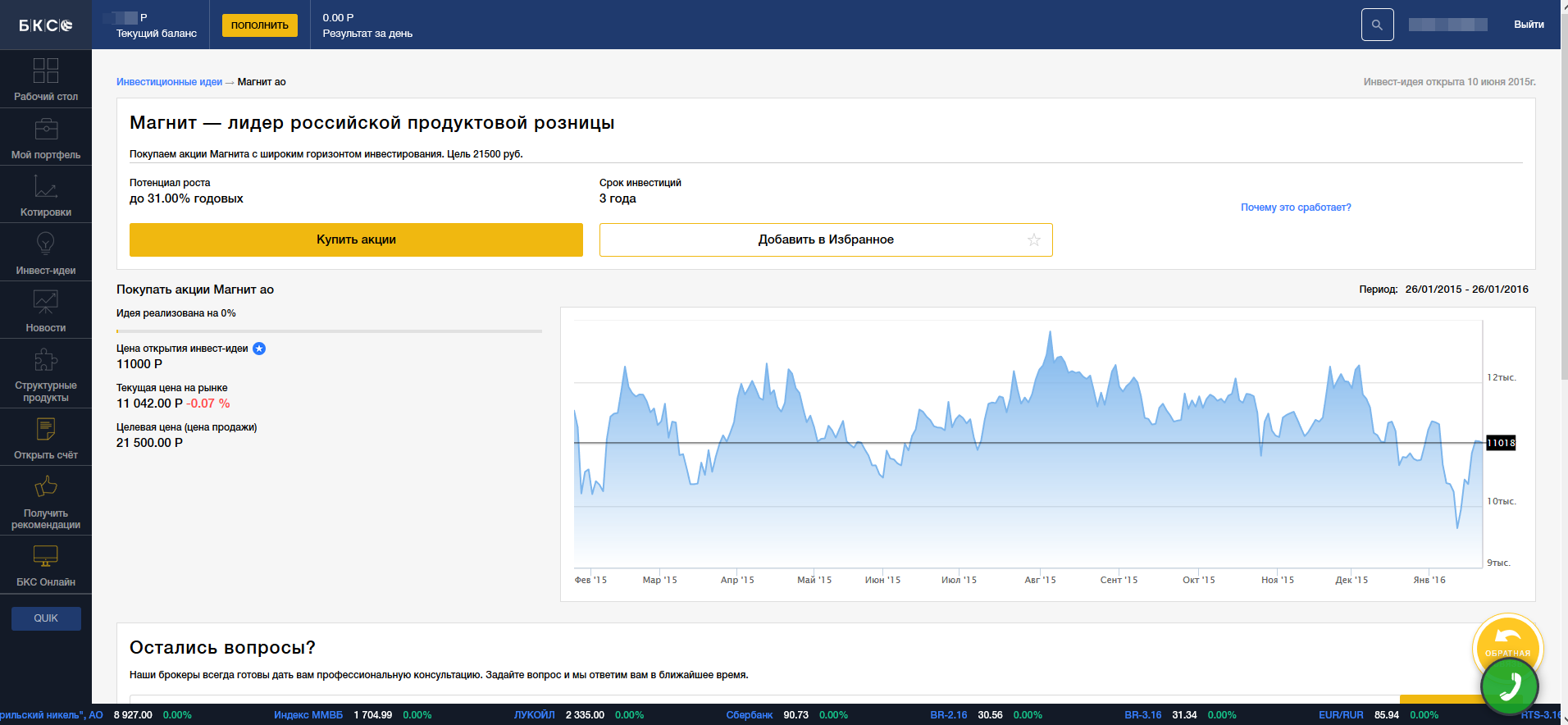Click the green phone call button
Viewport: 1568px width, 725px height.
(1510, 686)
